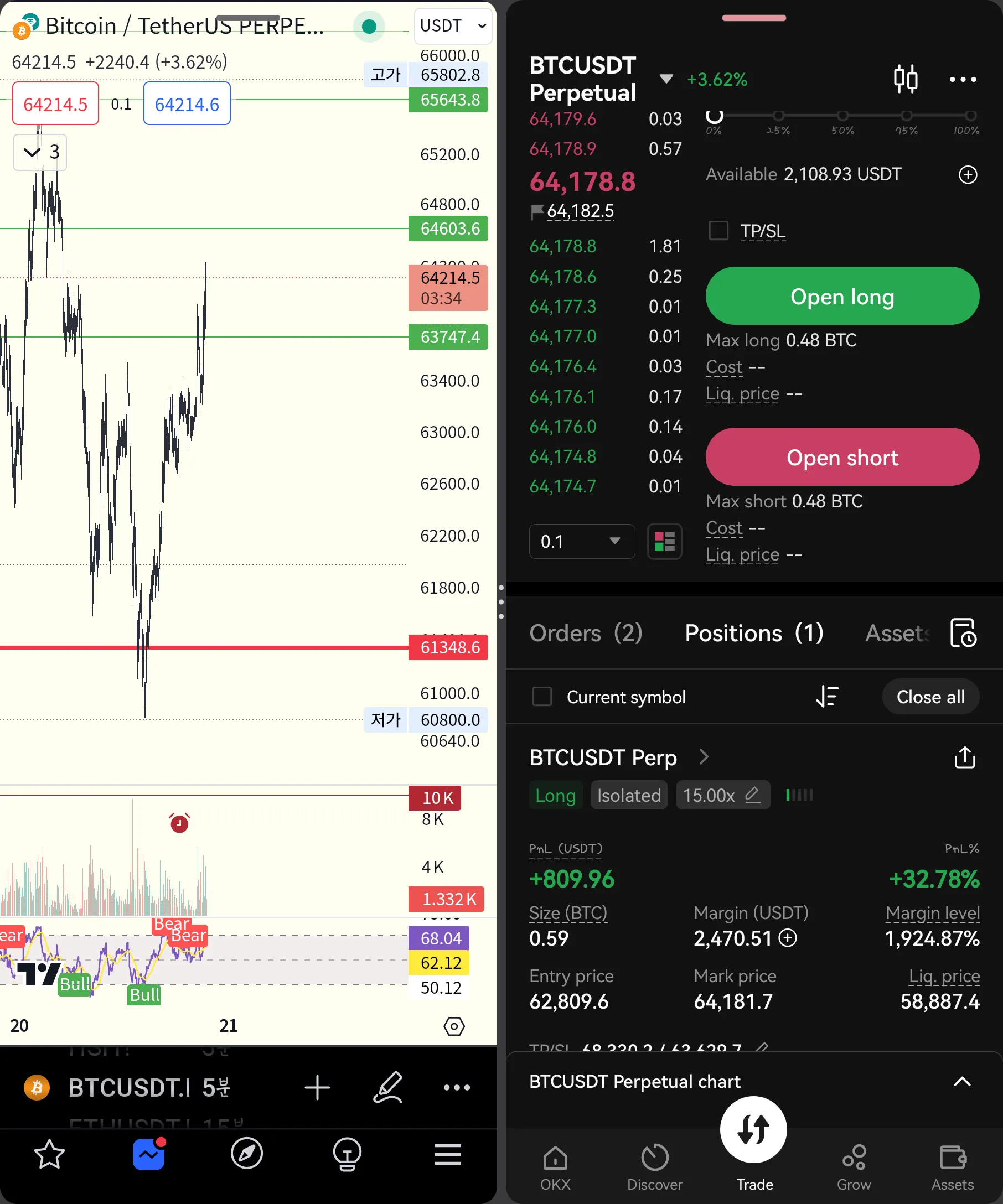
Task: Collapse the BTCUSDT Perpetual chart panel
Action: (962, 1081)
